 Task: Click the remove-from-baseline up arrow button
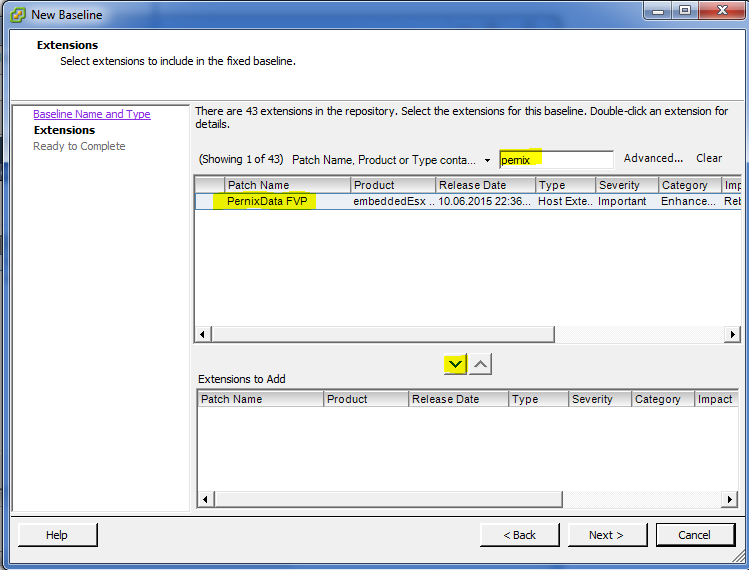point(480,365)
